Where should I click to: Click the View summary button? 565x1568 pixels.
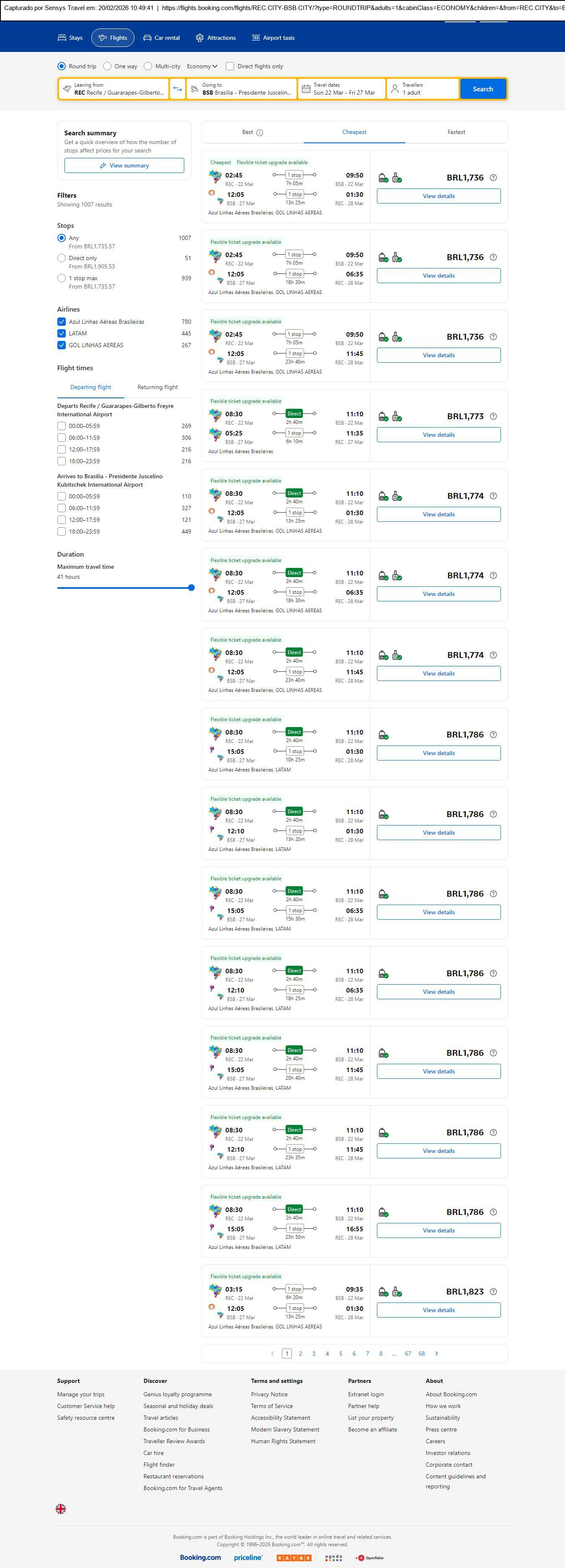point(124,165)
